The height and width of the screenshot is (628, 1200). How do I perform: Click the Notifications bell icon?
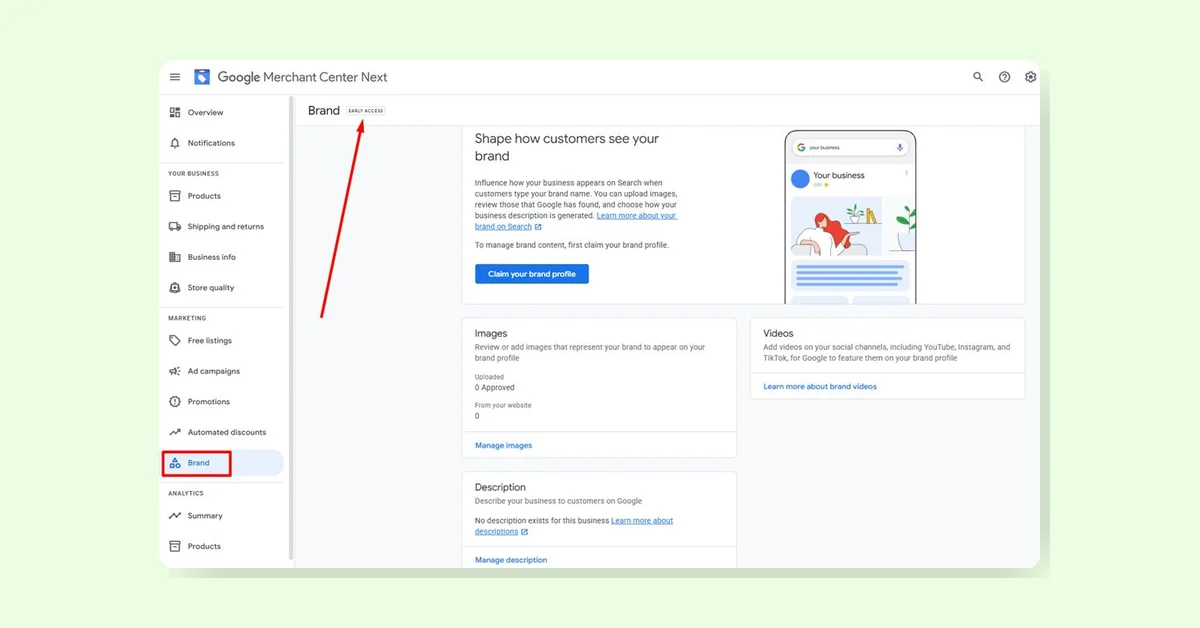175,143
